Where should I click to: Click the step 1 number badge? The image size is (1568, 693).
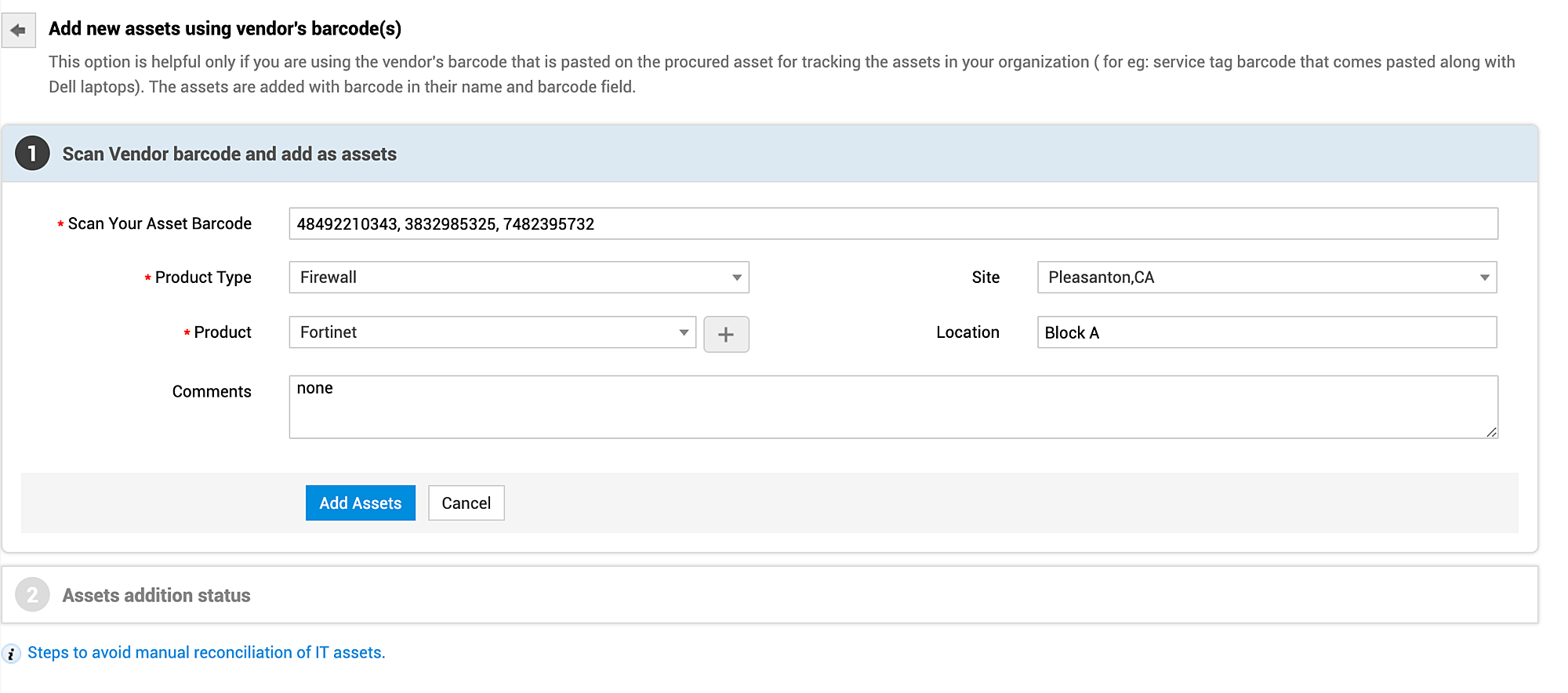coord(32,154)
